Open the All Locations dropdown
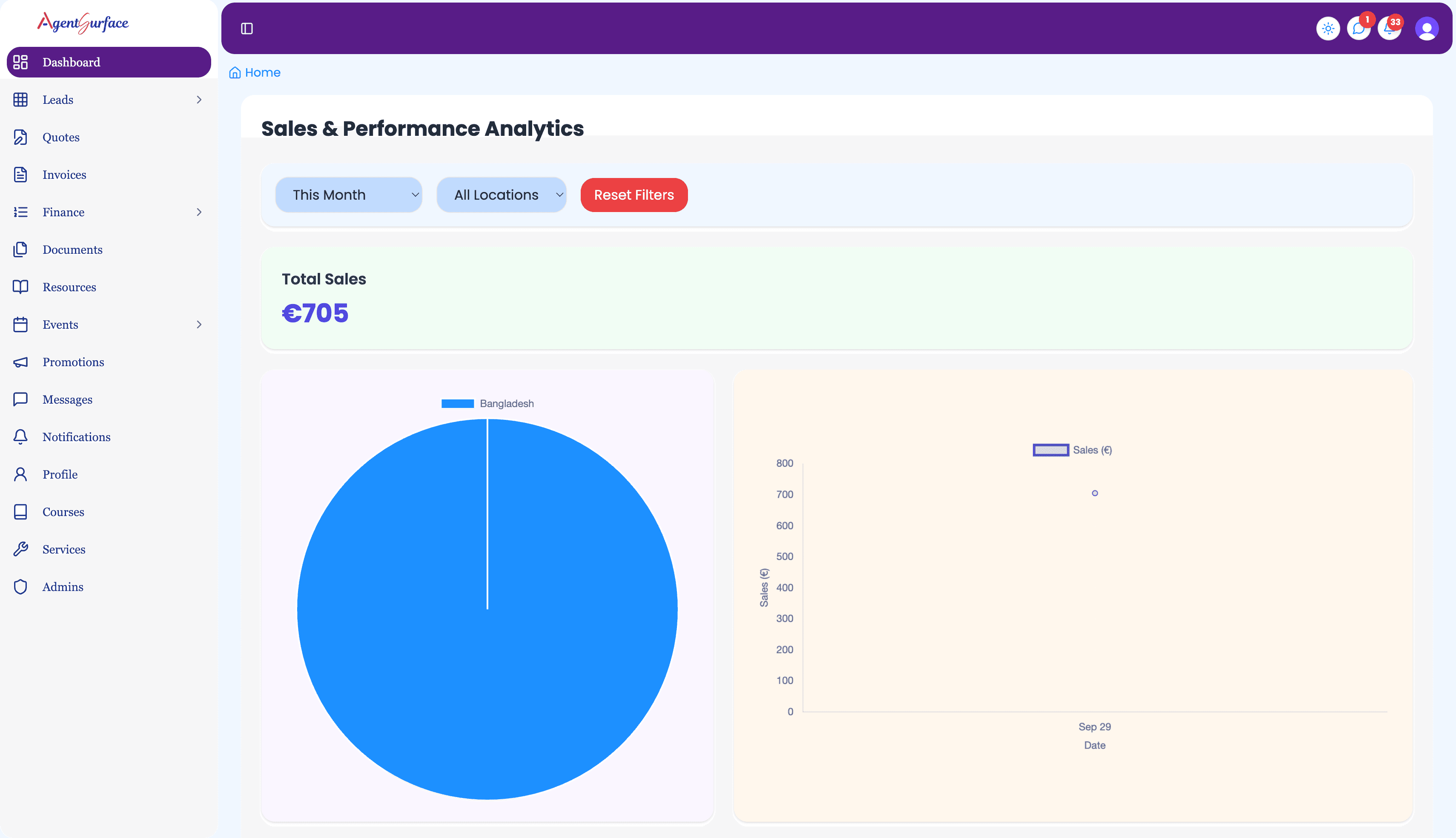1456x838 pixels. pyautogui.click(x=501, y=195)
